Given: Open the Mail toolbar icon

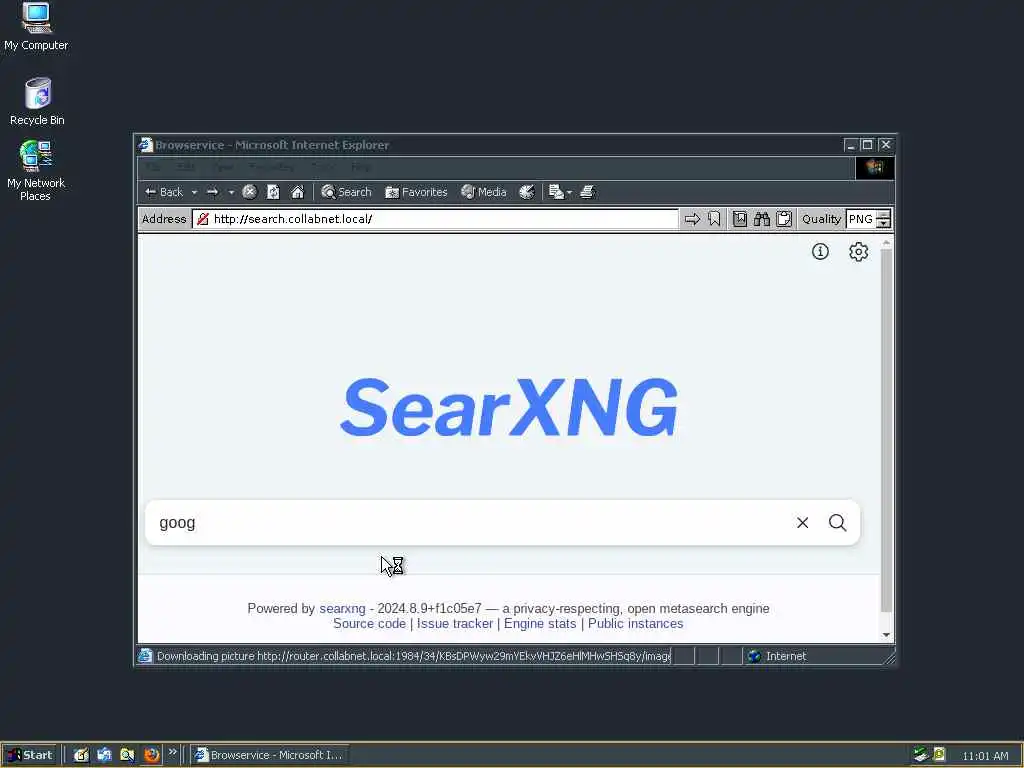Looking at the screenshot, I should [556, 192].
